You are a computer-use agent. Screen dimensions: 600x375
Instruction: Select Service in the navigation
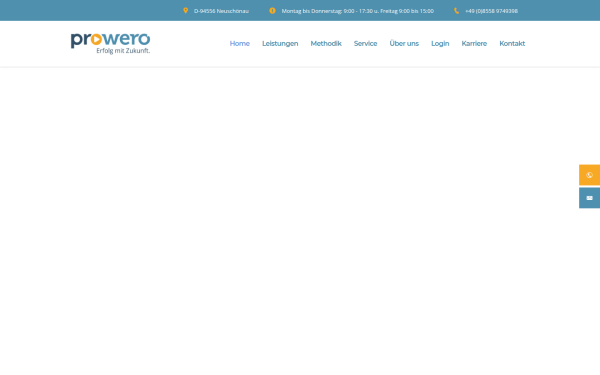[365, 44]
